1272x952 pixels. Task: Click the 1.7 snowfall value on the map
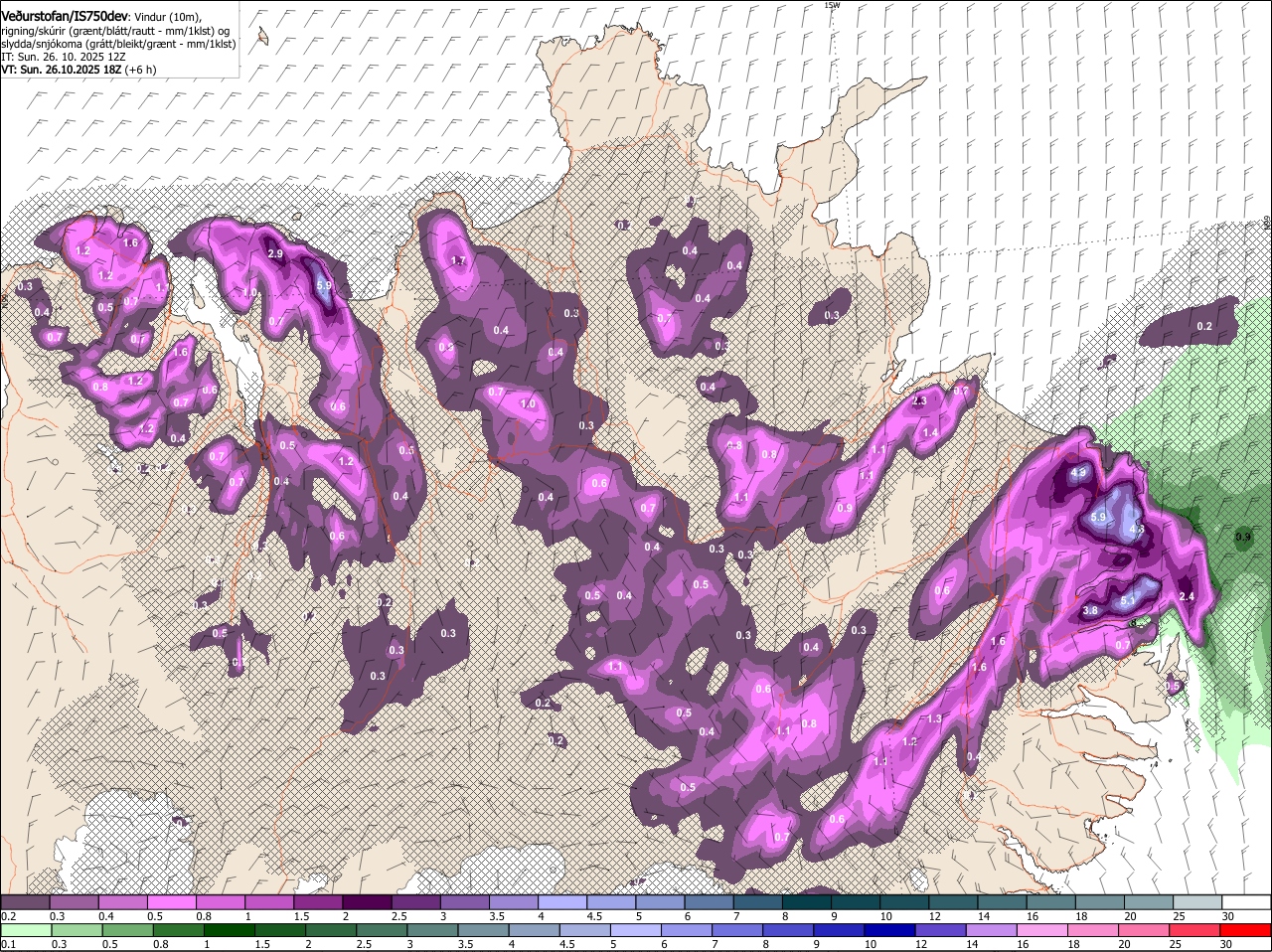coord(458,261)
